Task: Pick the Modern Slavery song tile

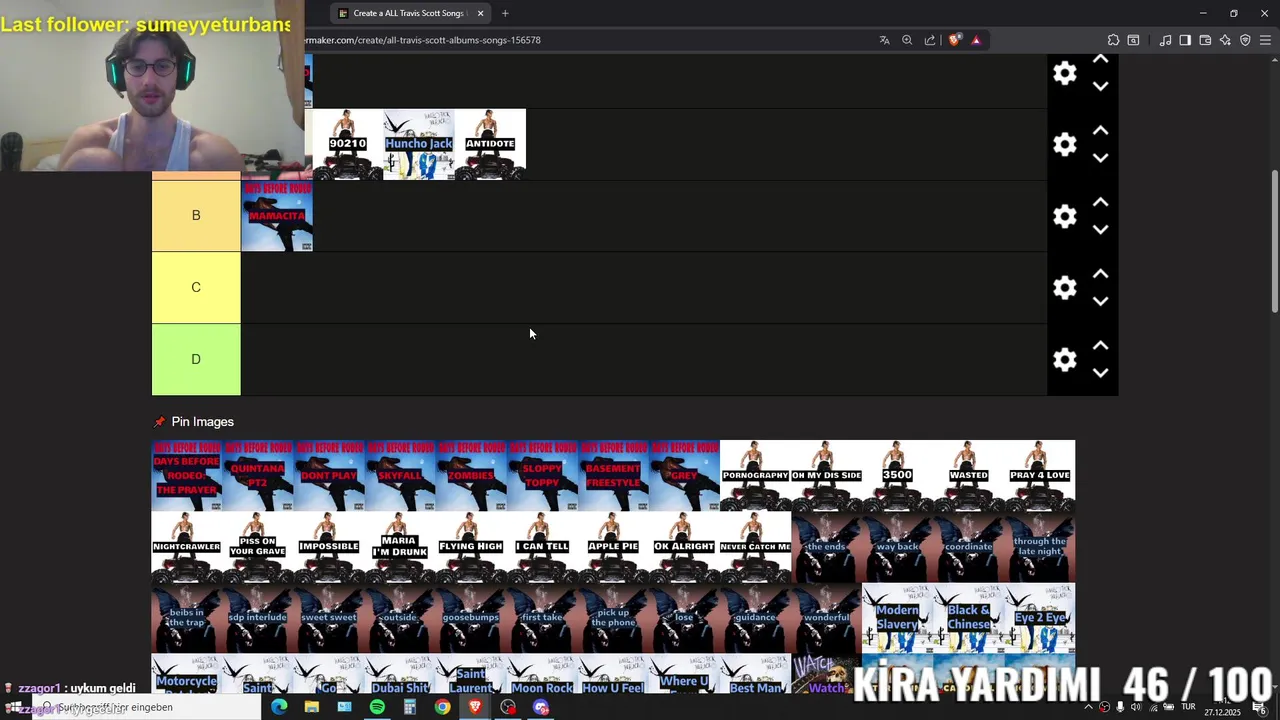Action: (x=897, y=618)
